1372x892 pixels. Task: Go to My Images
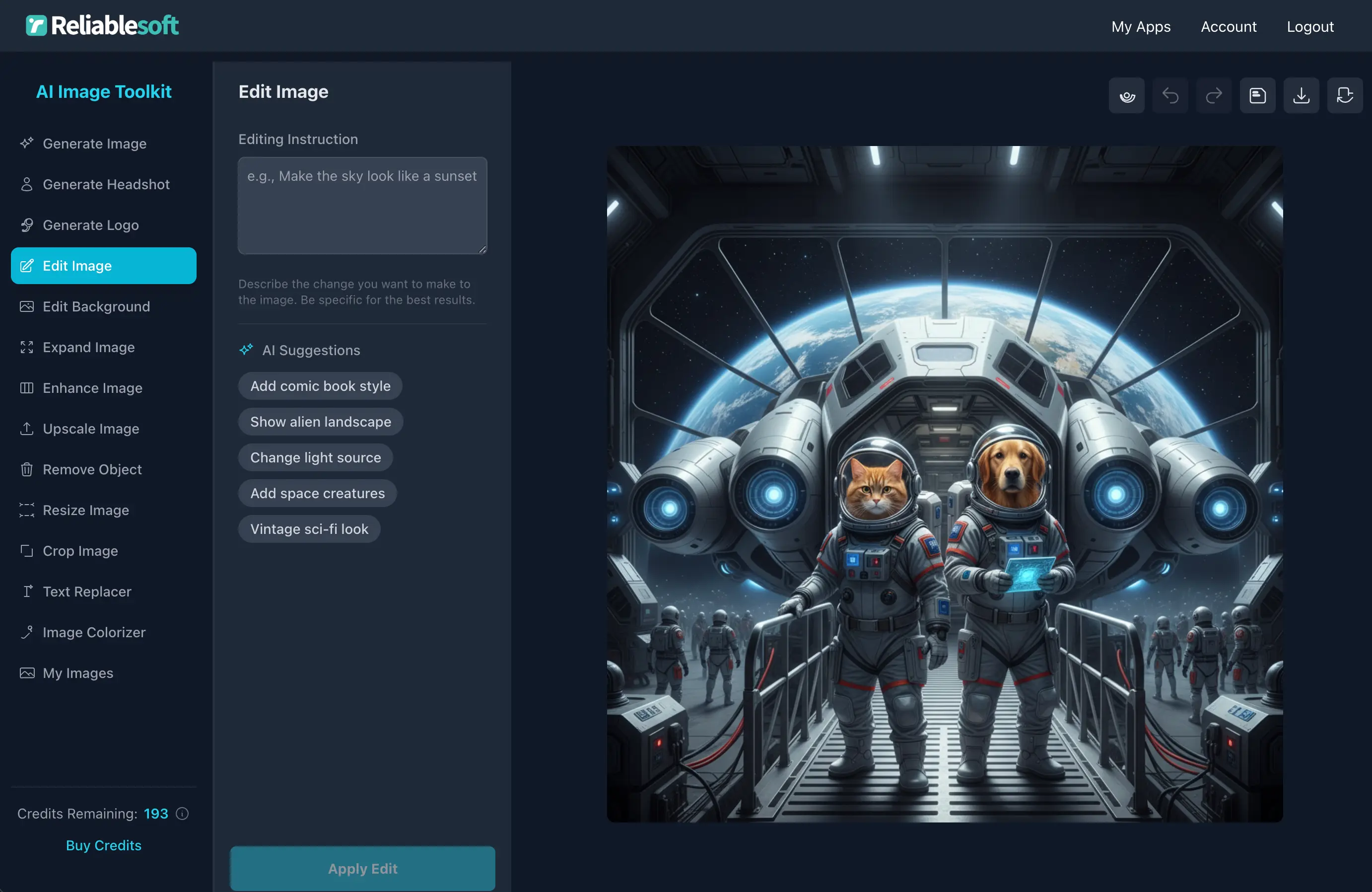(x=77, y=673)
